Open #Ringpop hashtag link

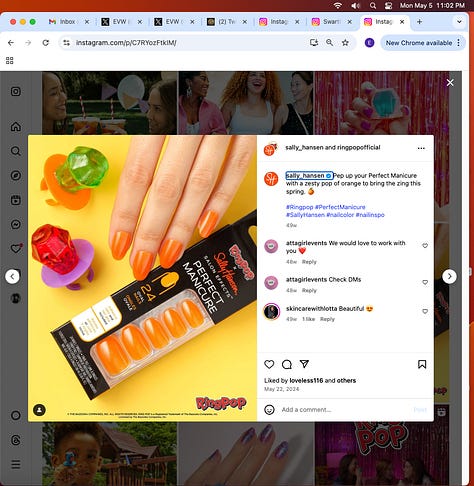point(300,207)
